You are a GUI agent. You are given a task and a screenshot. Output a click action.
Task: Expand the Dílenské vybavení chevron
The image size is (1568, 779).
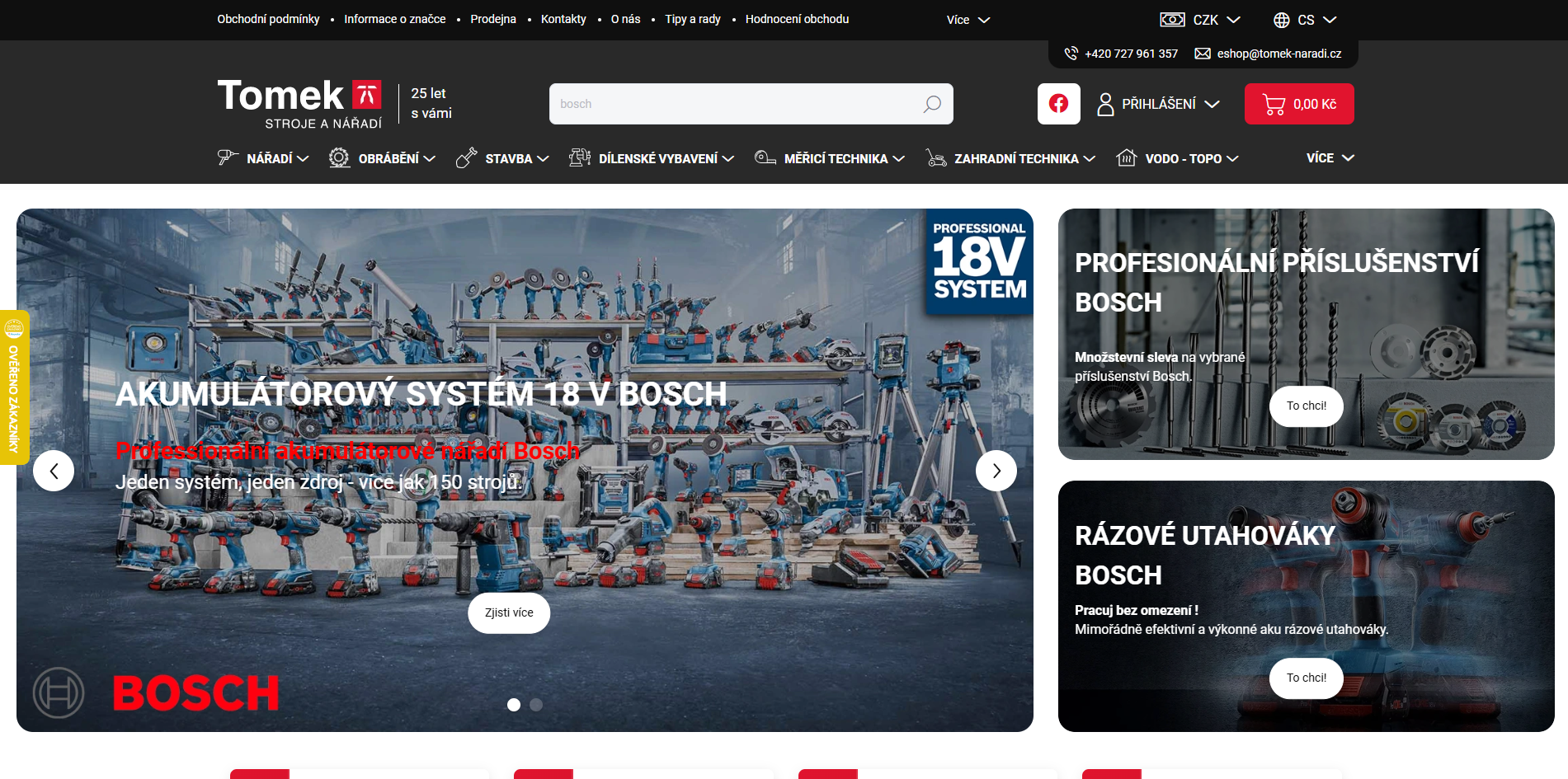(728, 159)
